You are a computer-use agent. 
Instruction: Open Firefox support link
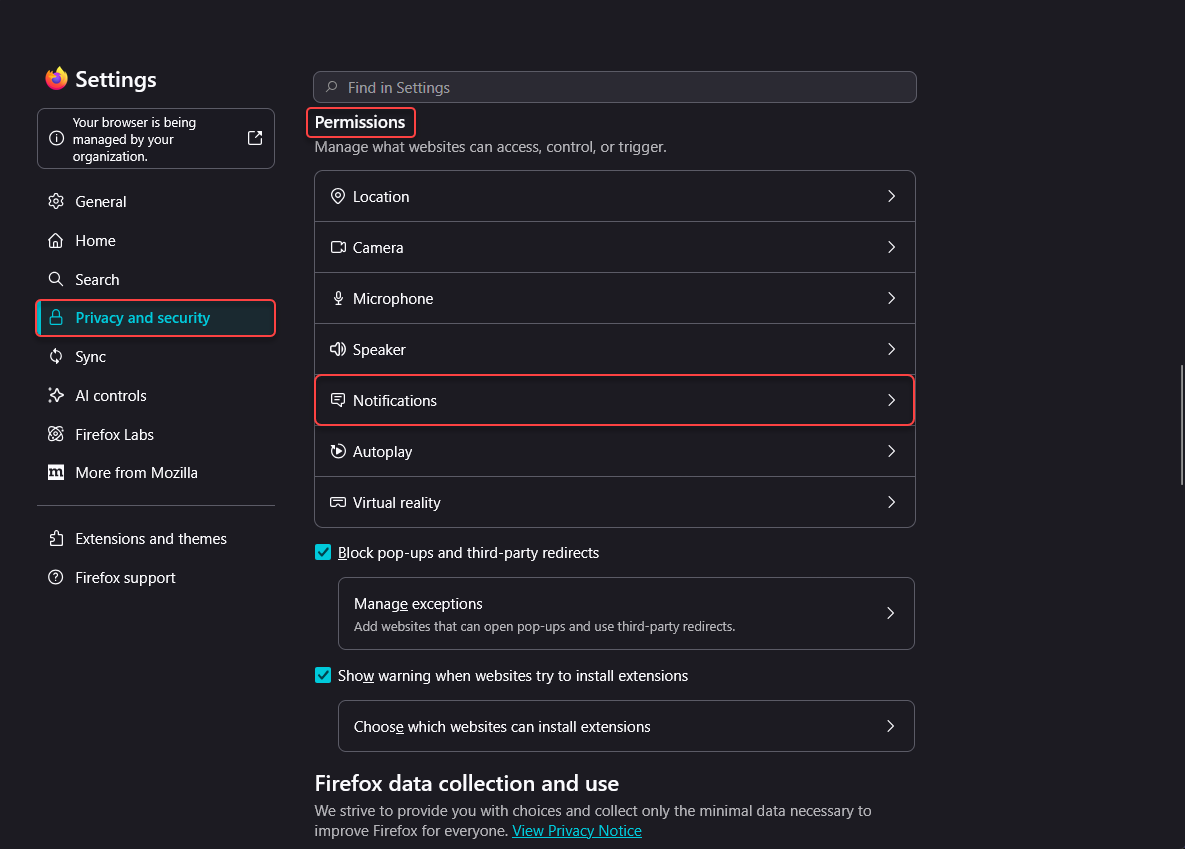(156, 578)
